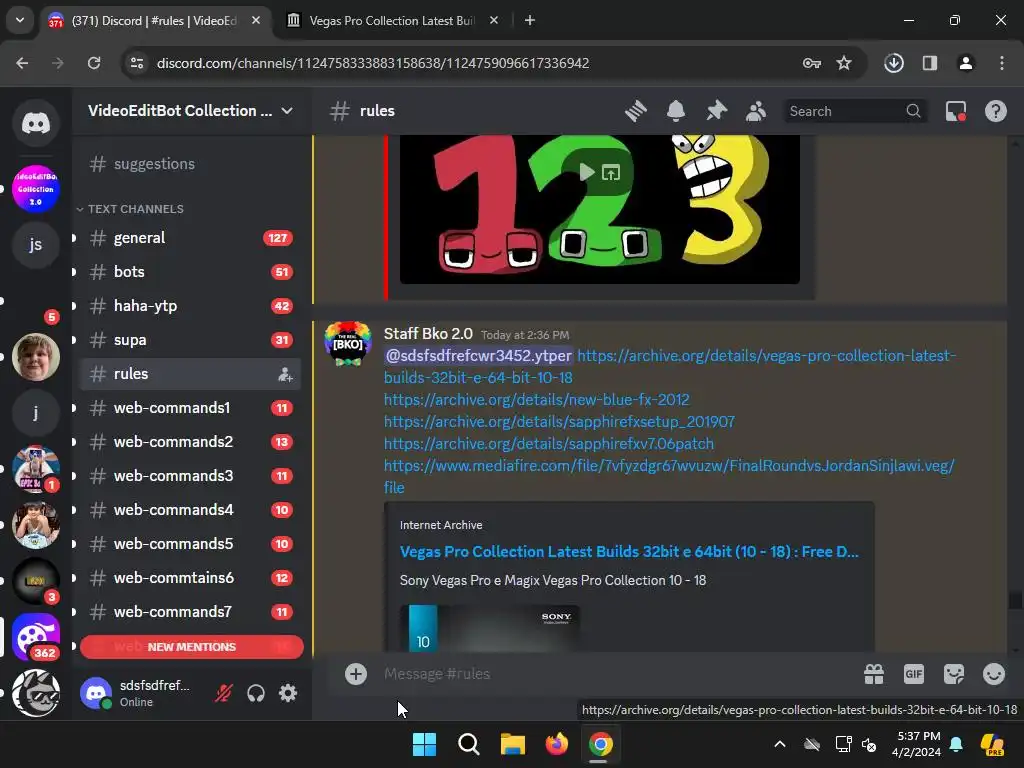1024x768 pixels.
Task: Open the general channel
Action: [189, 238]
